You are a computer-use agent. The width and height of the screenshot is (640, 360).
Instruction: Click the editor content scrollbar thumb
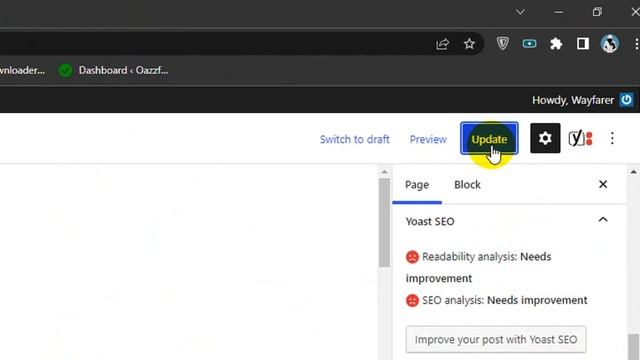pos(384,222)
